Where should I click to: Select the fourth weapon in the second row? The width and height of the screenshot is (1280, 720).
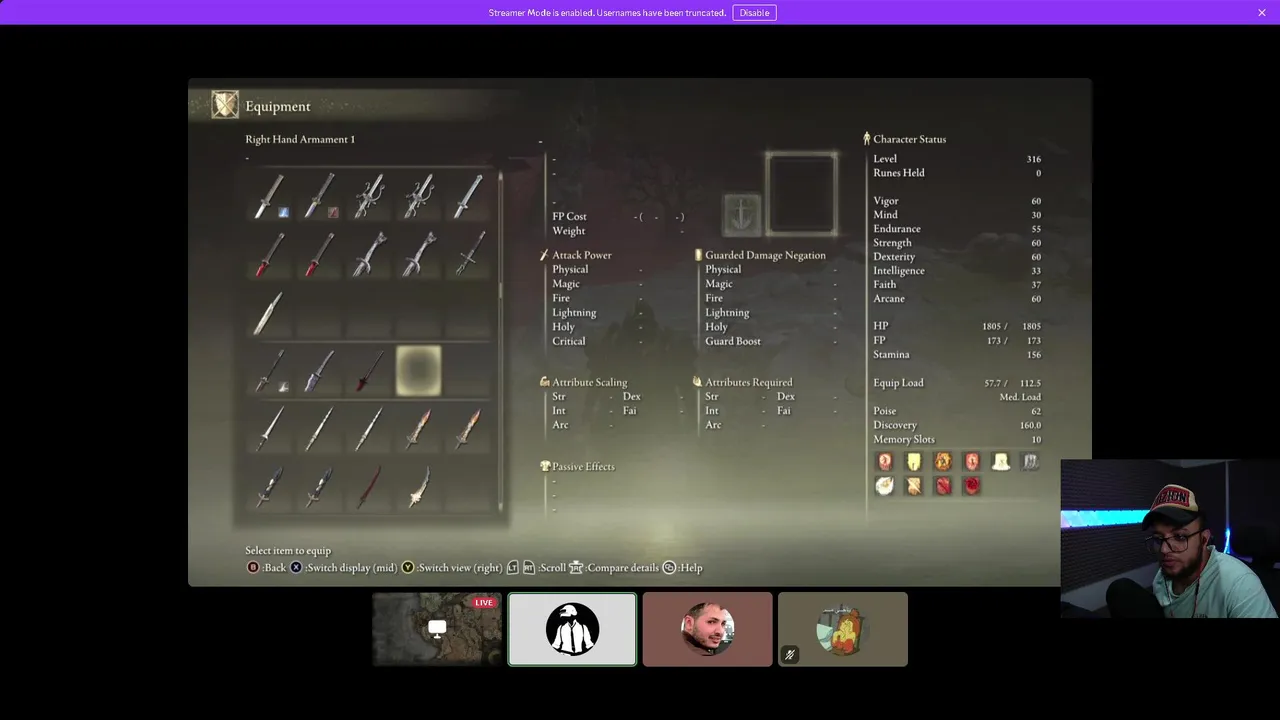(x=419, y=254)
